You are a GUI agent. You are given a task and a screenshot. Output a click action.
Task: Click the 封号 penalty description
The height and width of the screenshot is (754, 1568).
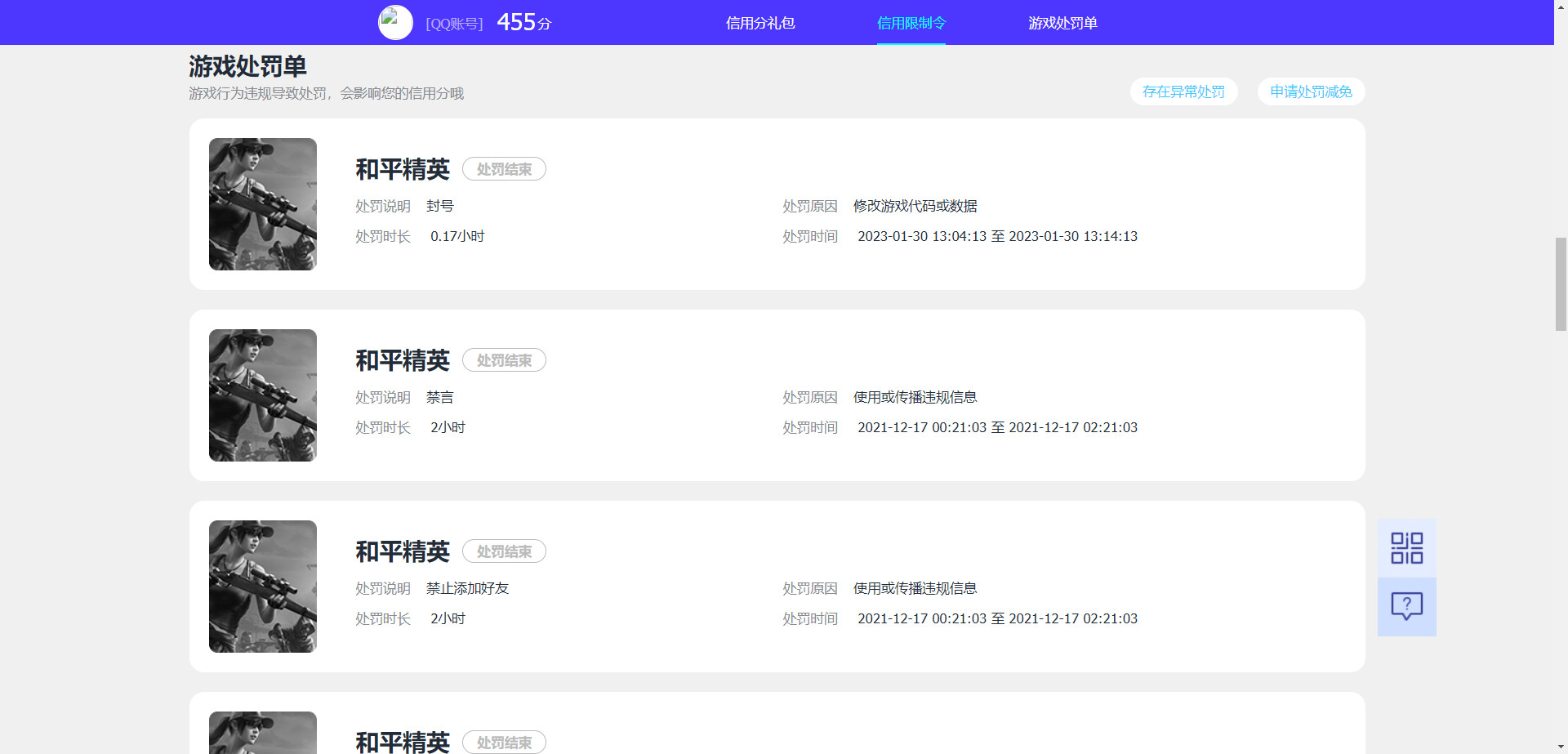440,206
